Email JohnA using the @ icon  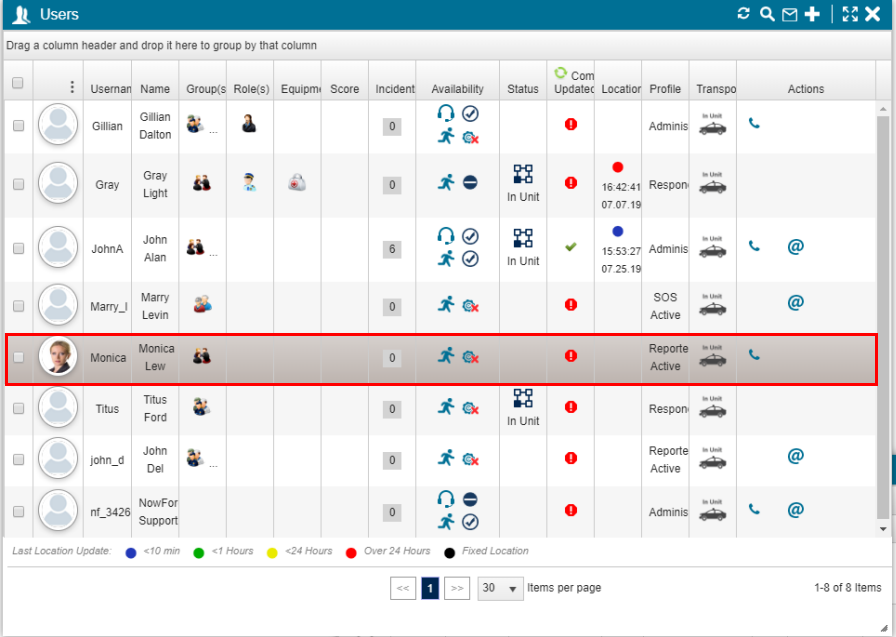(x=795, y=246)
